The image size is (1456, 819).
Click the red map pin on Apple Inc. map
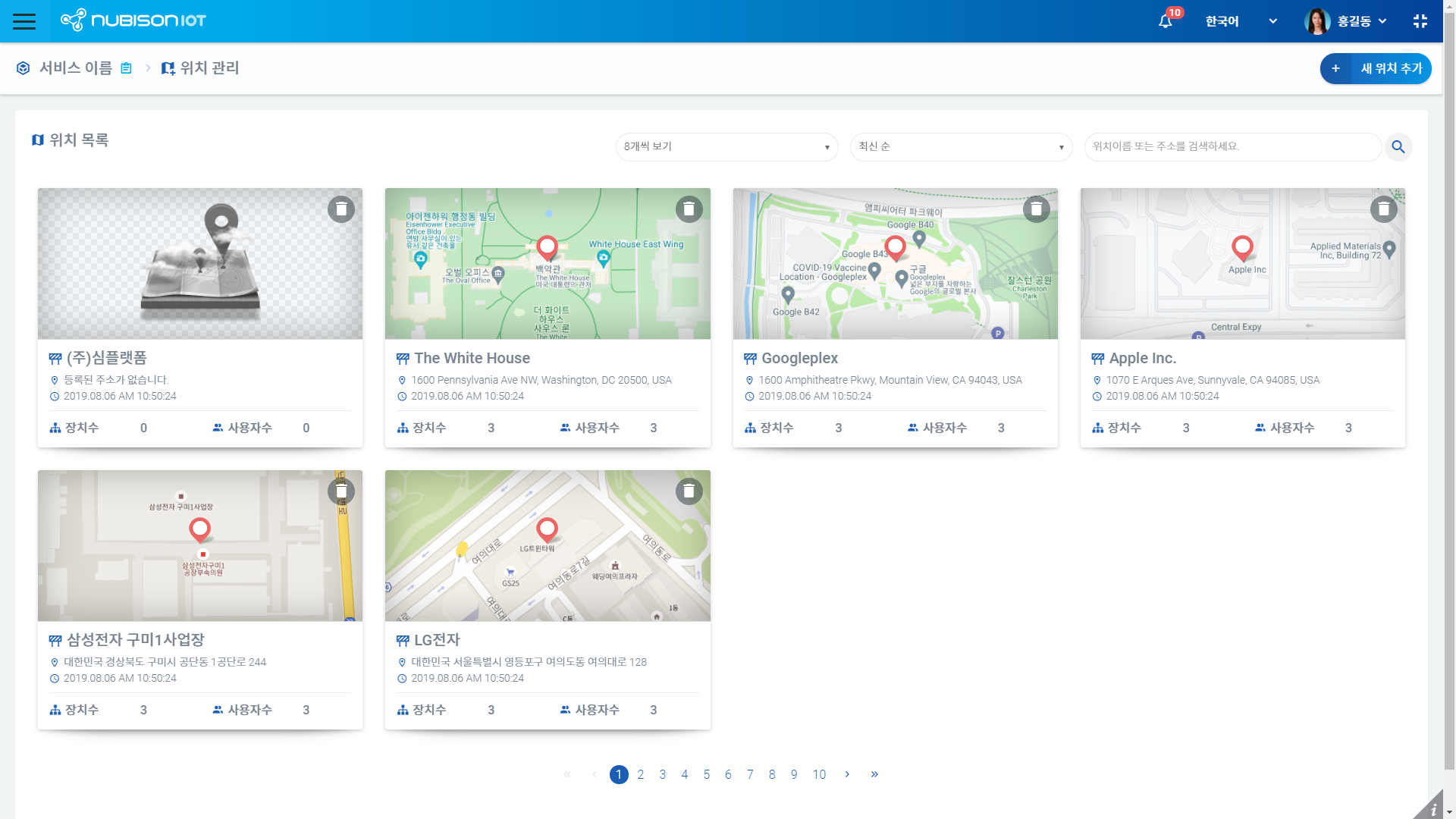tap(1242, 247)
